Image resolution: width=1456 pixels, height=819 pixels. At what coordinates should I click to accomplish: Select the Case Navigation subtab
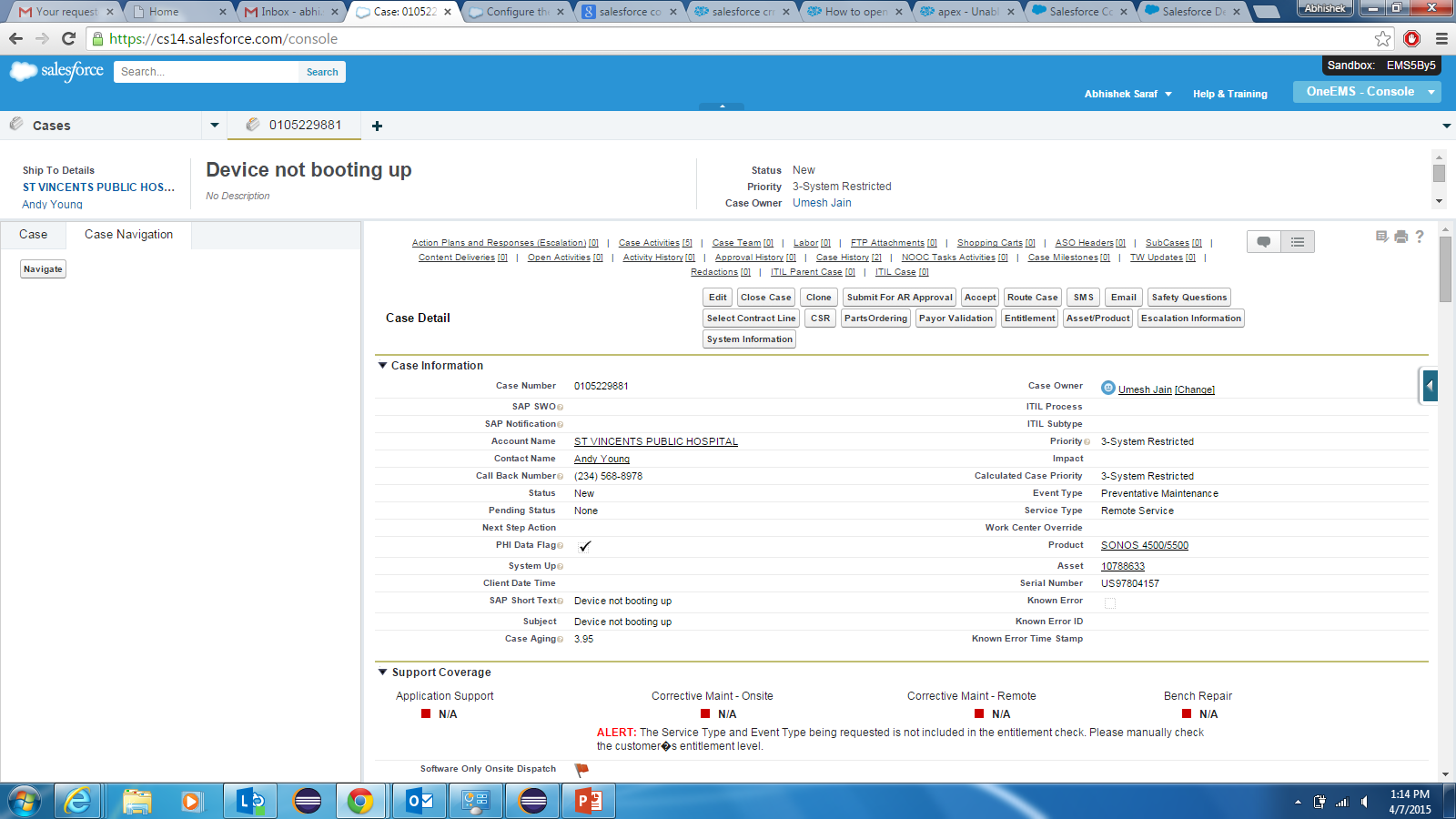[128, 235]
